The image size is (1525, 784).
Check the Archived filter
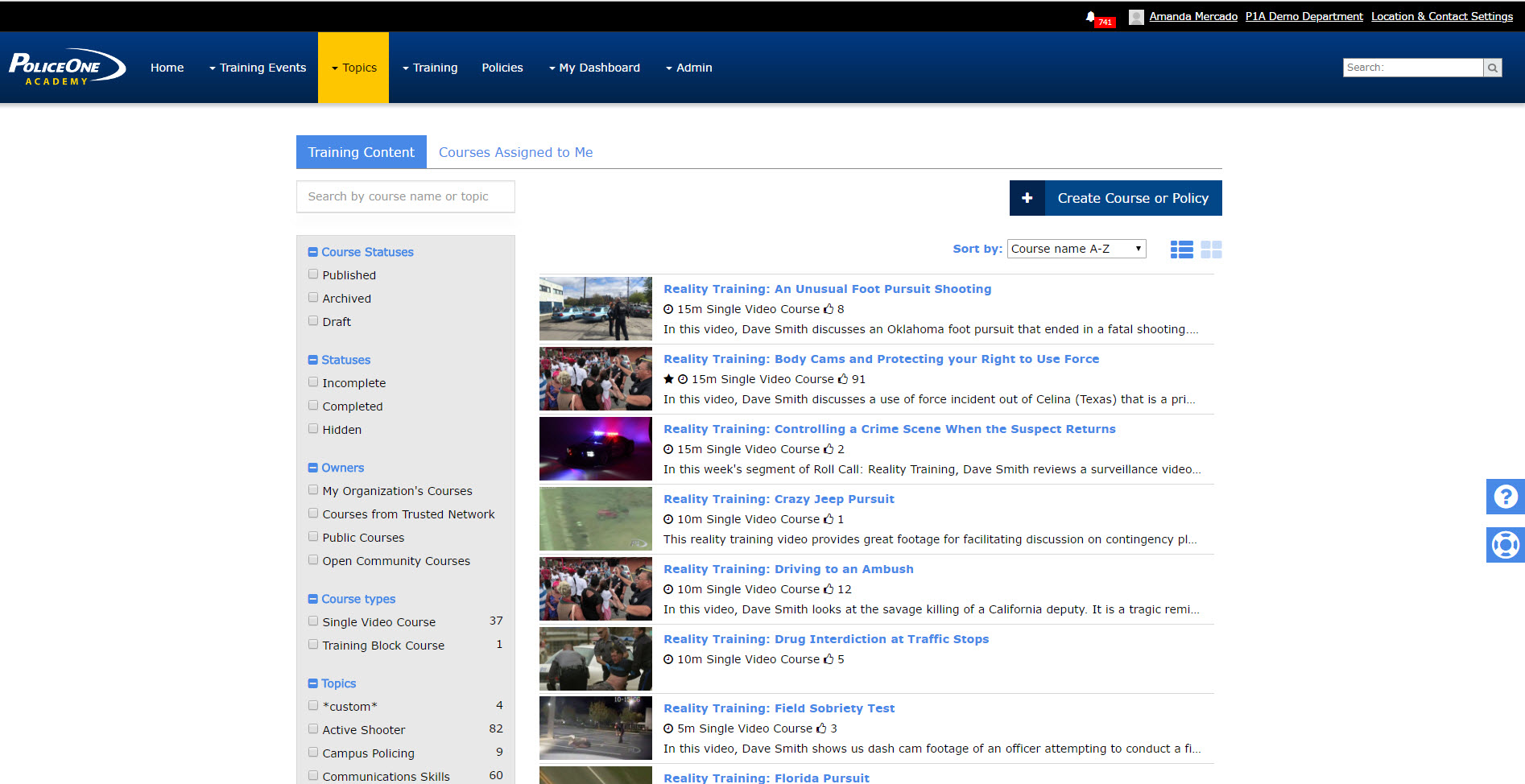tap(313, 298)
